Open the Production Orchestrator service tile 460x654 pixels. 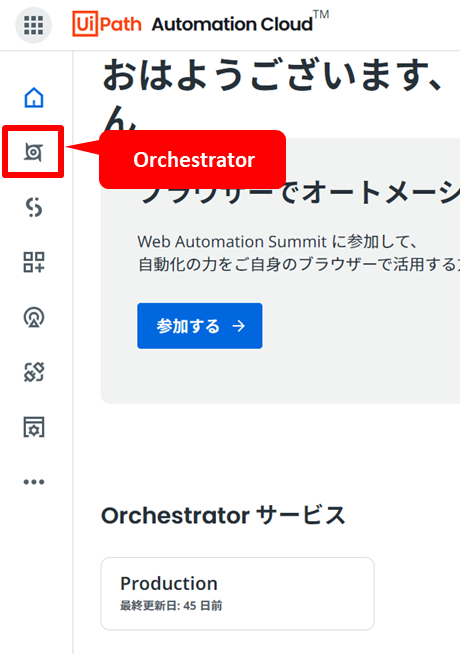click(238, 594)
